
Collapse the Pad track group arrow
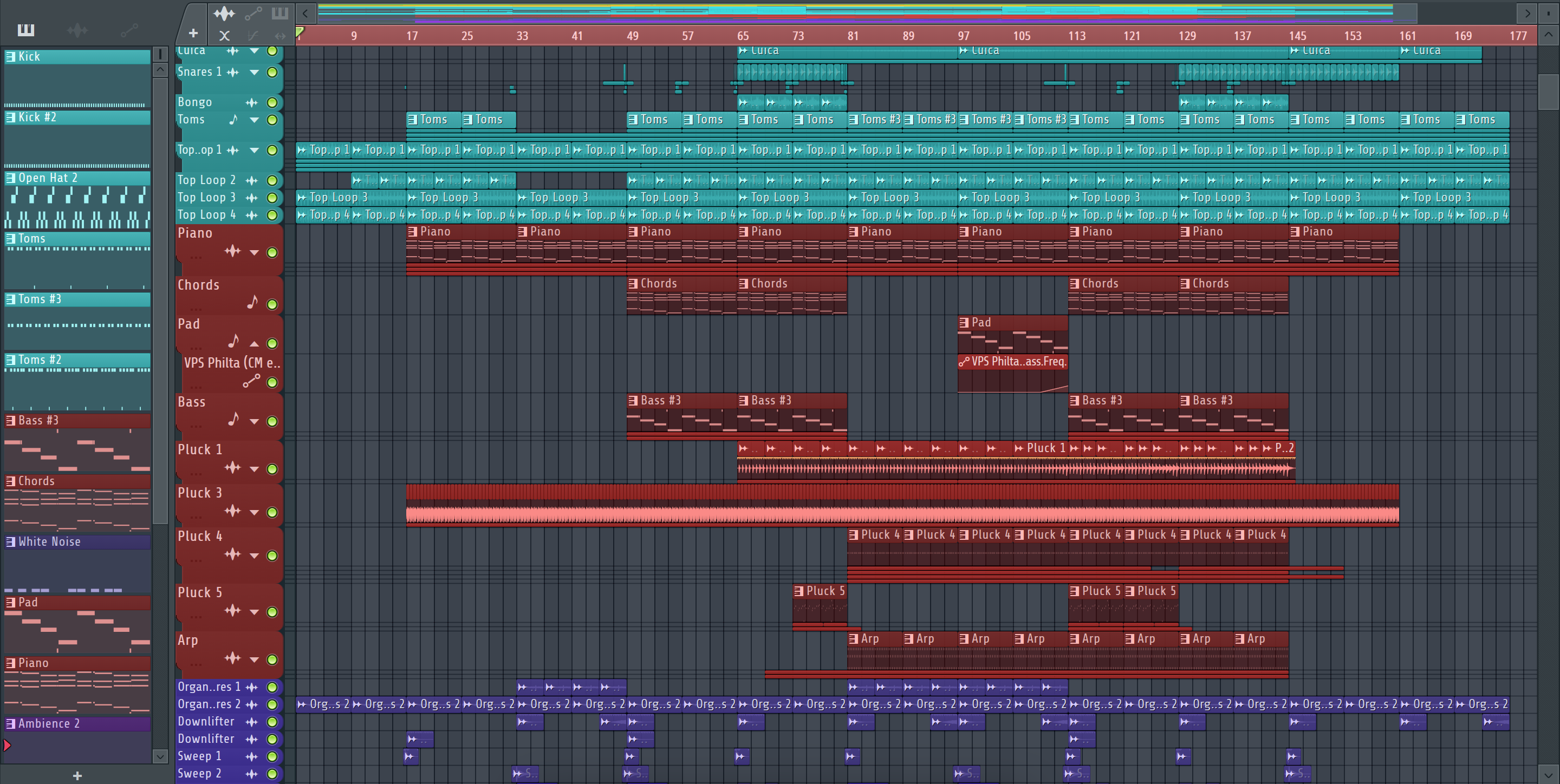click(255, 343)
